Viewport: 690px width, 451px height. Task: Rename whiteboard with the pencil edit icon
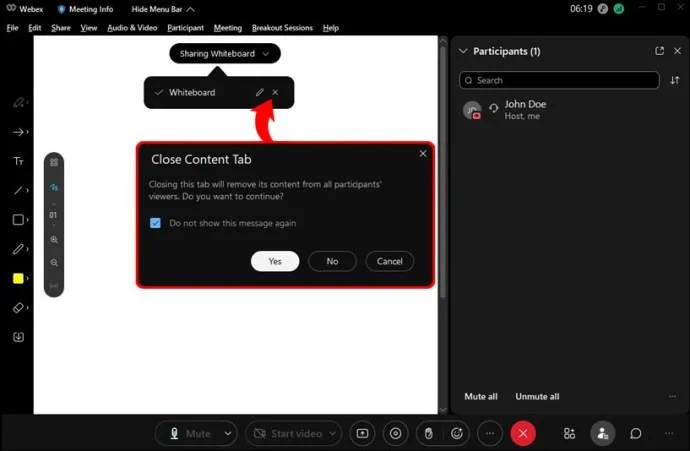260,92
